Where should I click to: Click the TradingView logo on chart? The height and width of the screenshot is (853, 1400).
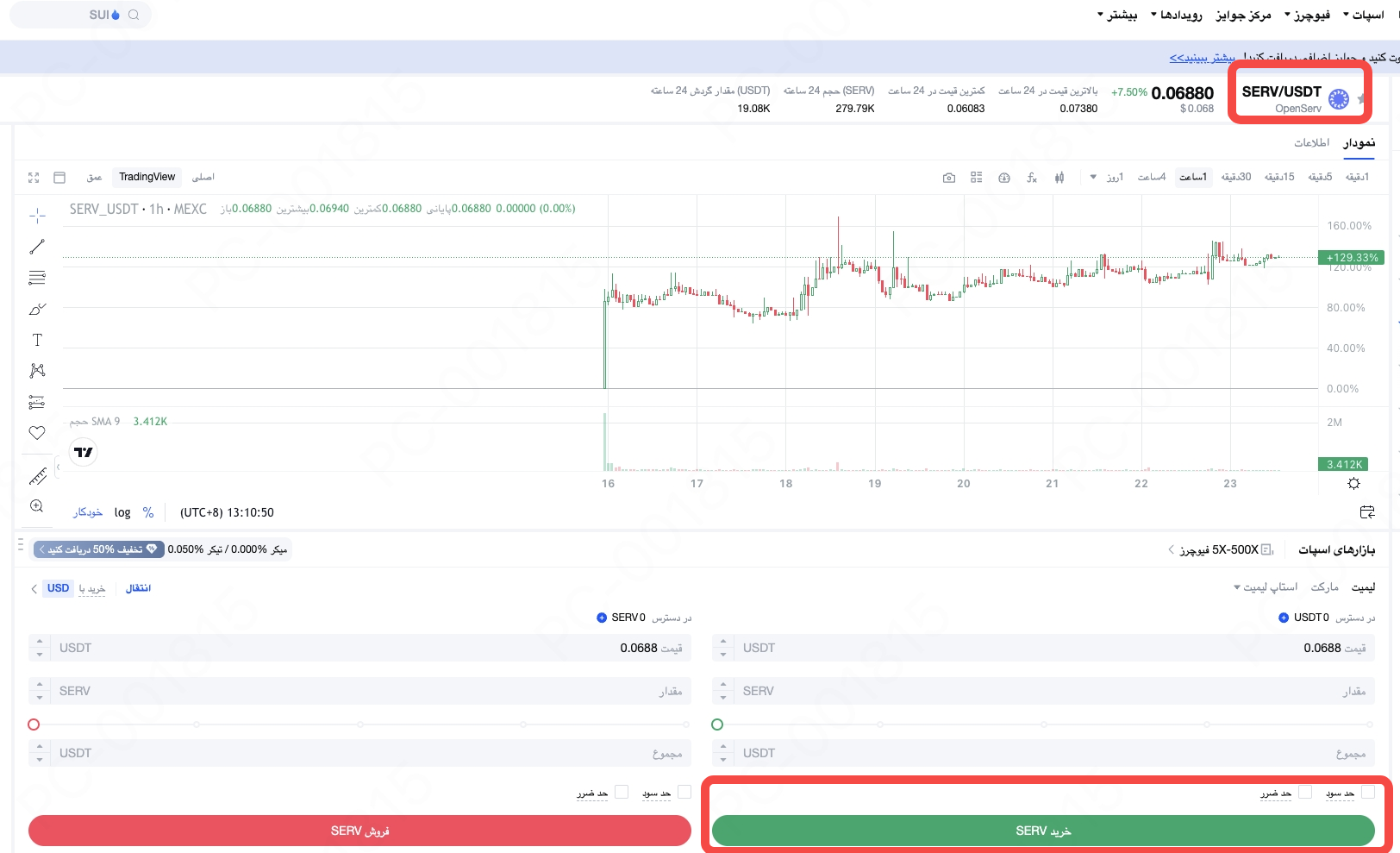point(84,452)
